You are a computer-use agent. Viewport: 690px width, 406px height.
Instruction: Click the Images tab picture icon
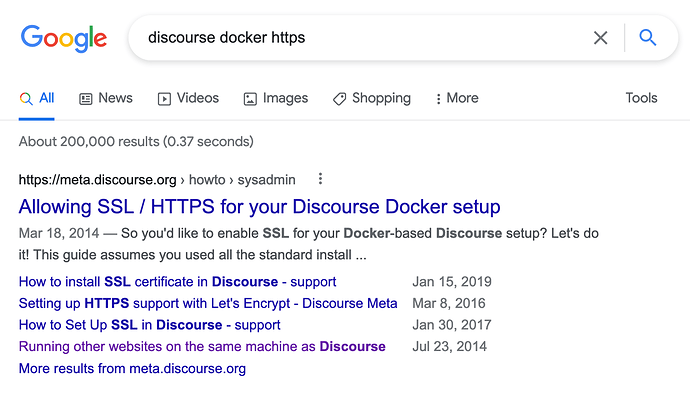point(250,99)
